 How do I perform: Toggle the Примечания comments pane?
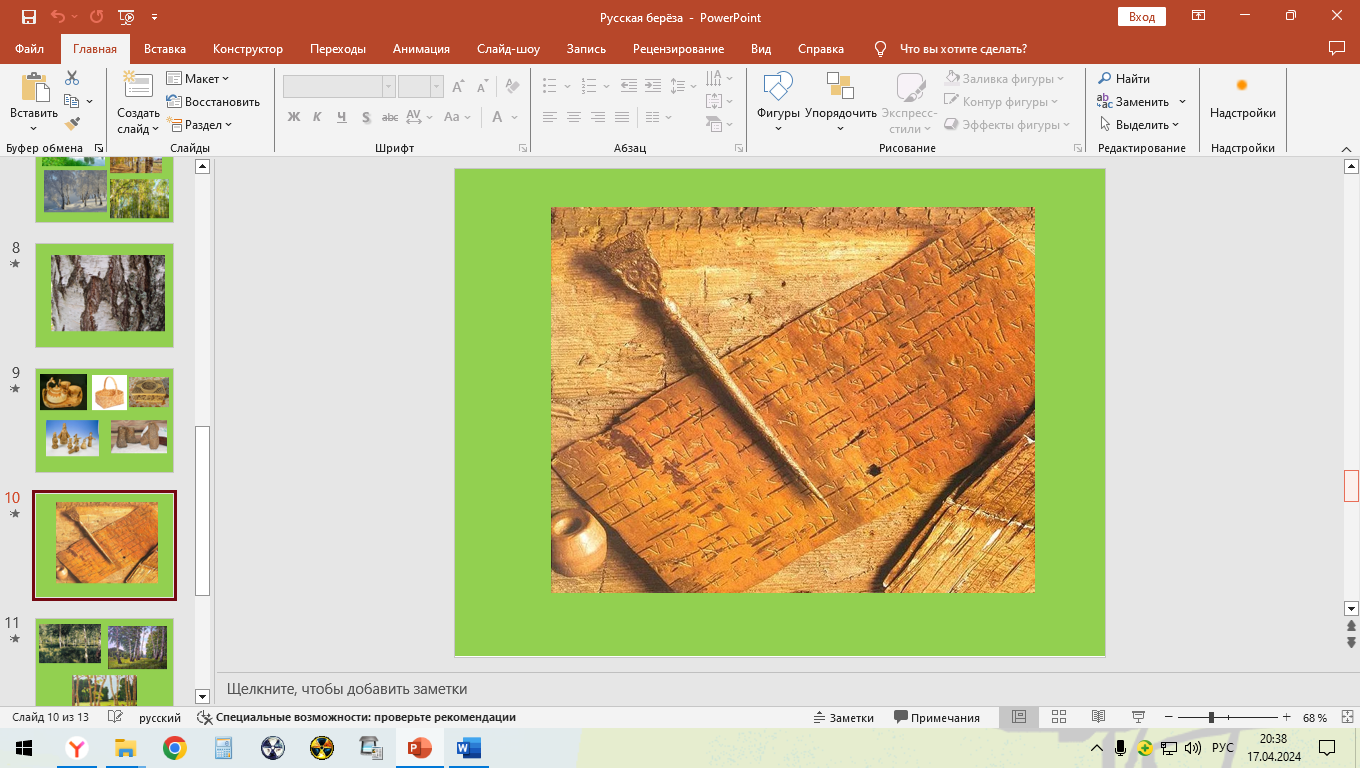coord(936,717)
